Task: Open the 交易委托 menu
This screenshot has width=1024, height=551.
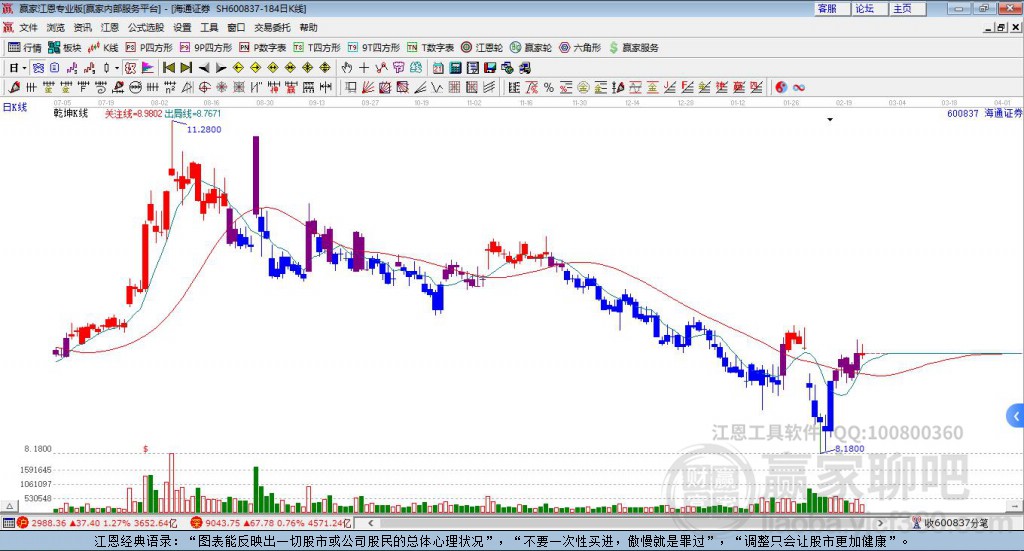Action: 272,27
